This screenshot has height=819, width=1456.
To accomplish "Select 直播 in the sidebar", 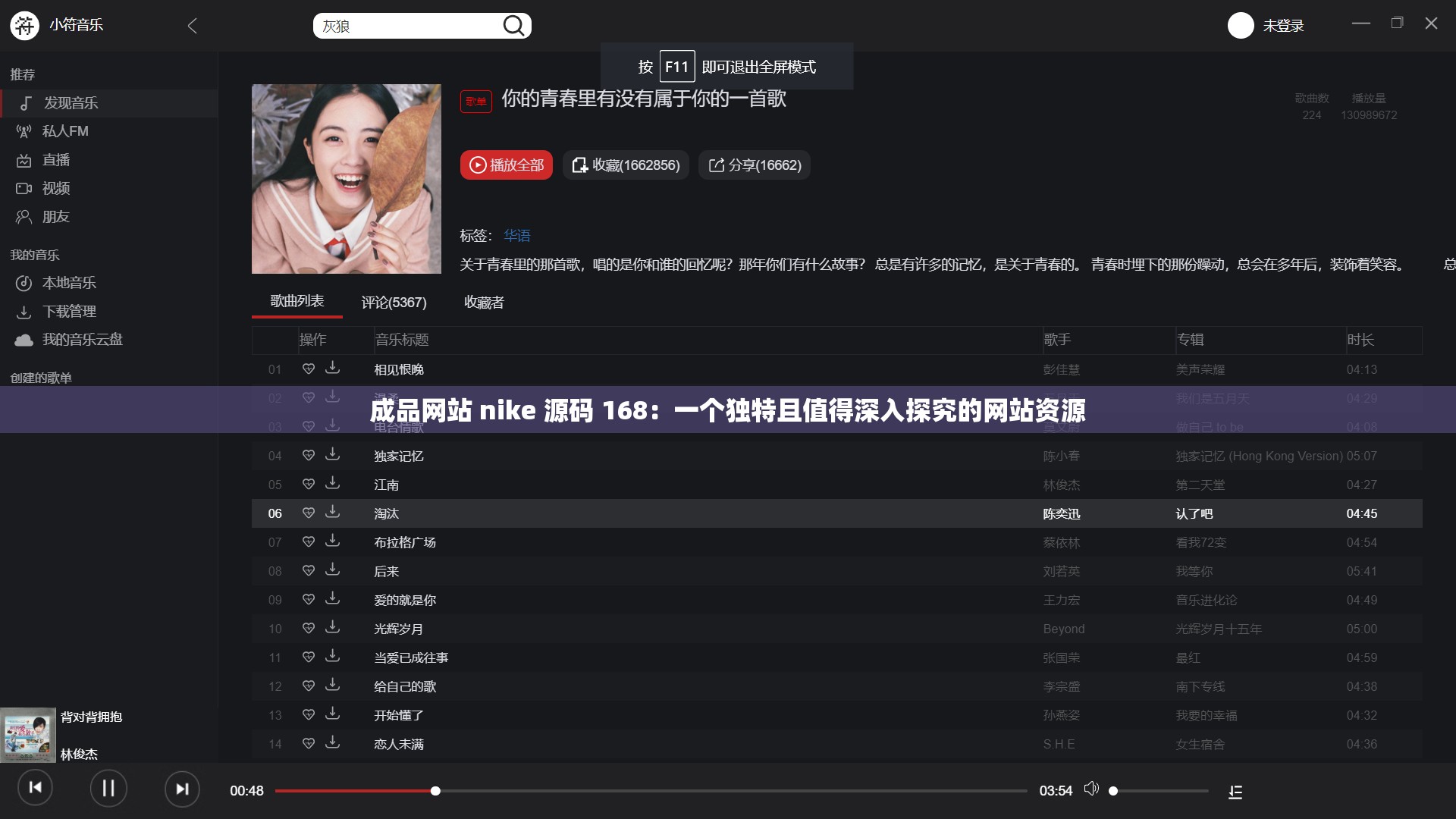I will point(58,160).
